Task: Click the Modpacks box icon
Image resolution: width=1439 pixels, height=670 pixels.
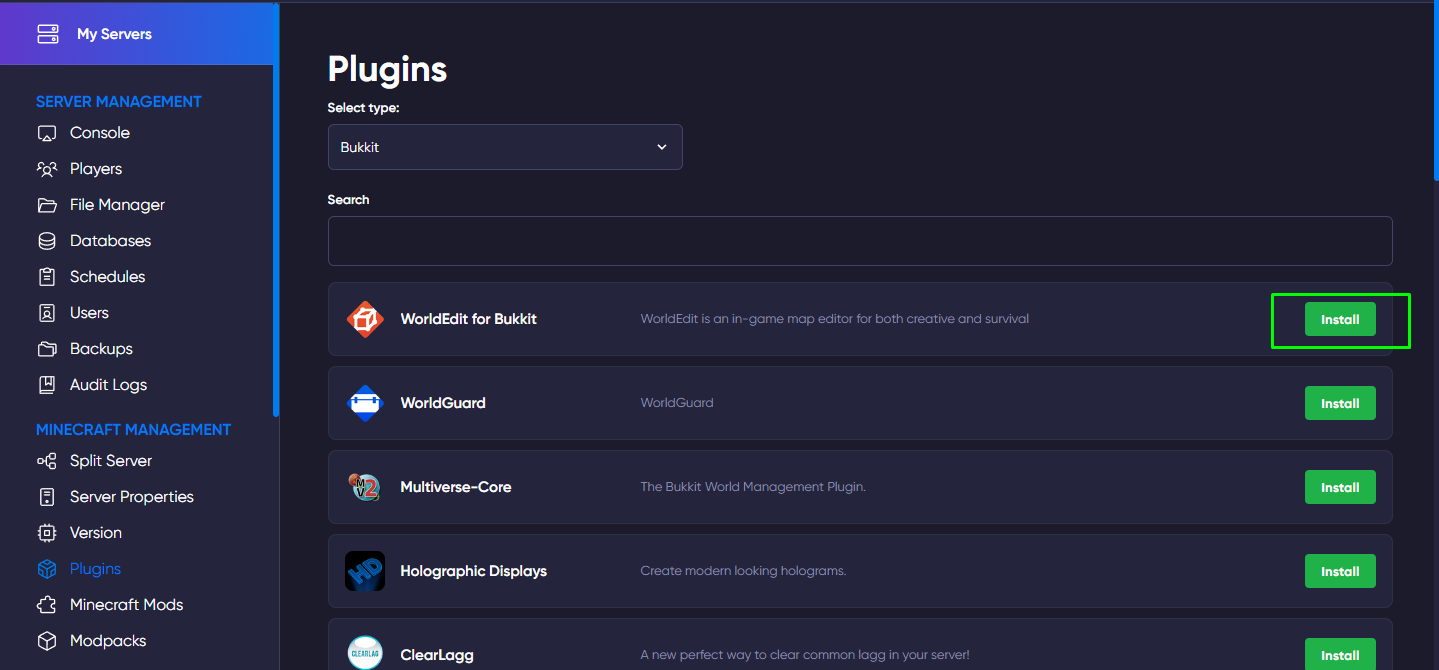Action: pos(47,641)
